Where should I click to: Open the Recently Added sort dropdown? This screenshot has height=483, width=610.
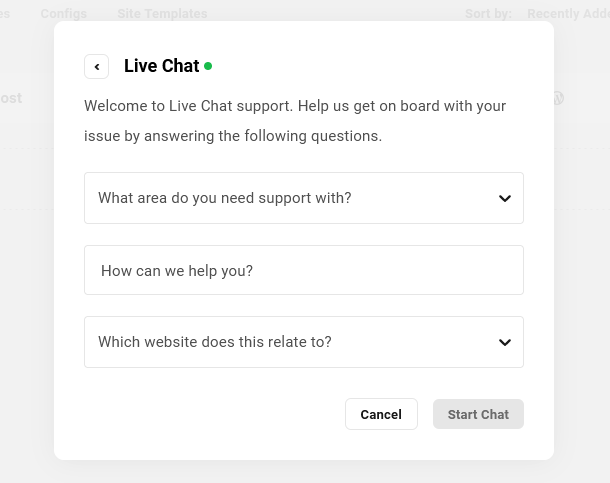click(567, 14)
